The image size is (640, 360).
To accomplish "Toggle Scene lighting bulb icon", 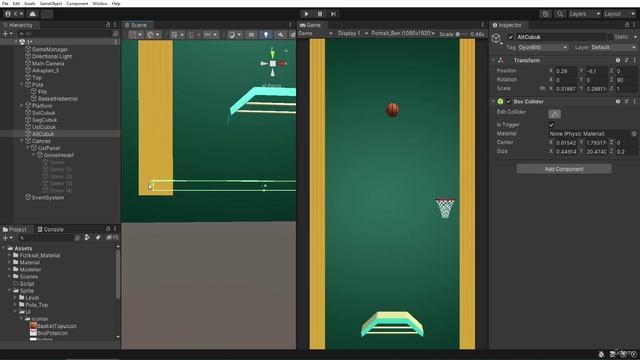I will [x=266, y=35].
